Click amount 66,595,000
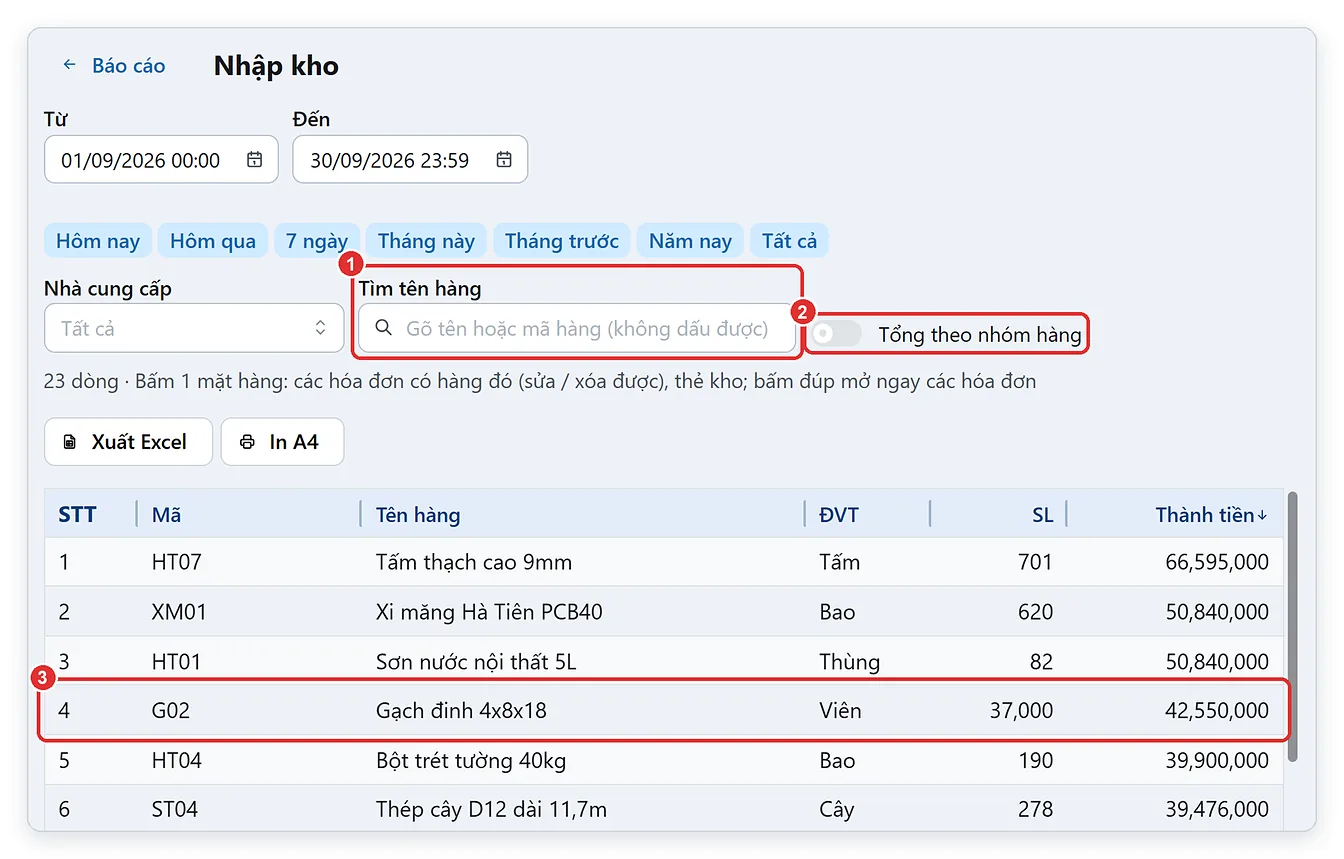Viewport: 1344px width, 859px height. (1217, 562)
